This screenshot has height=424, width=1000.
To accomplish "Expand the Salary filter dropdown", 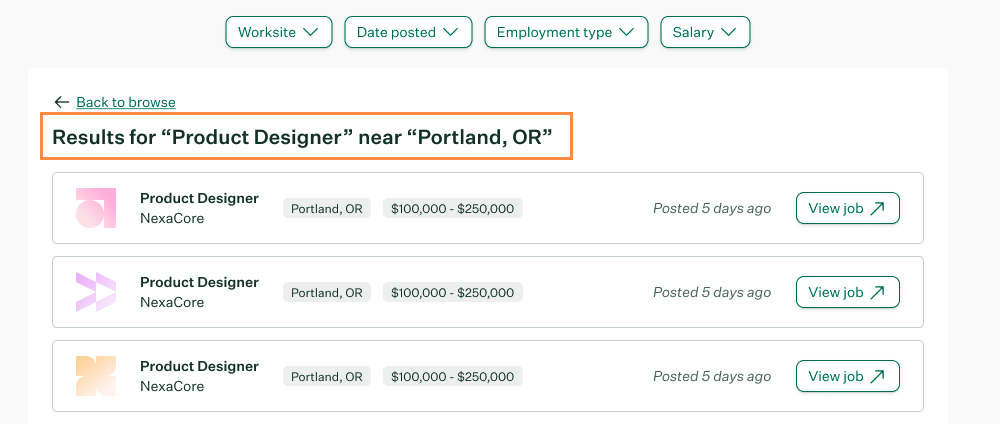I will point(705,32).
